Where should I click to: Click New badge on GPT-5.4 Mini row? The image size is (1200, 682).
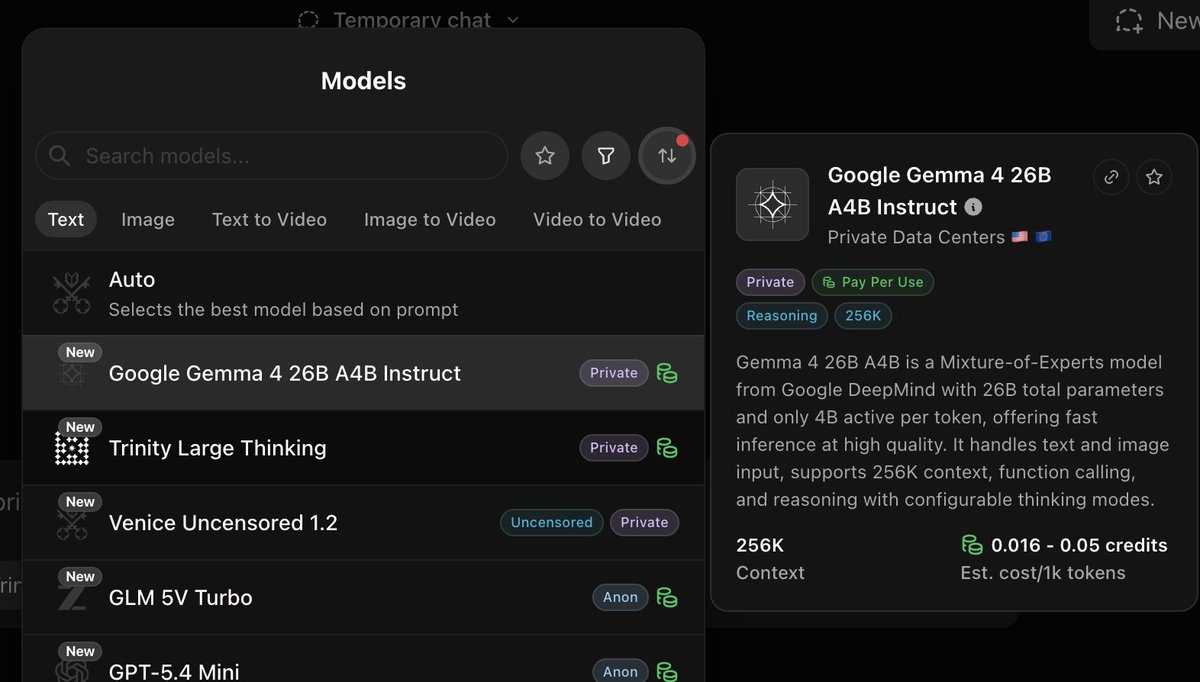click(80, 651)
